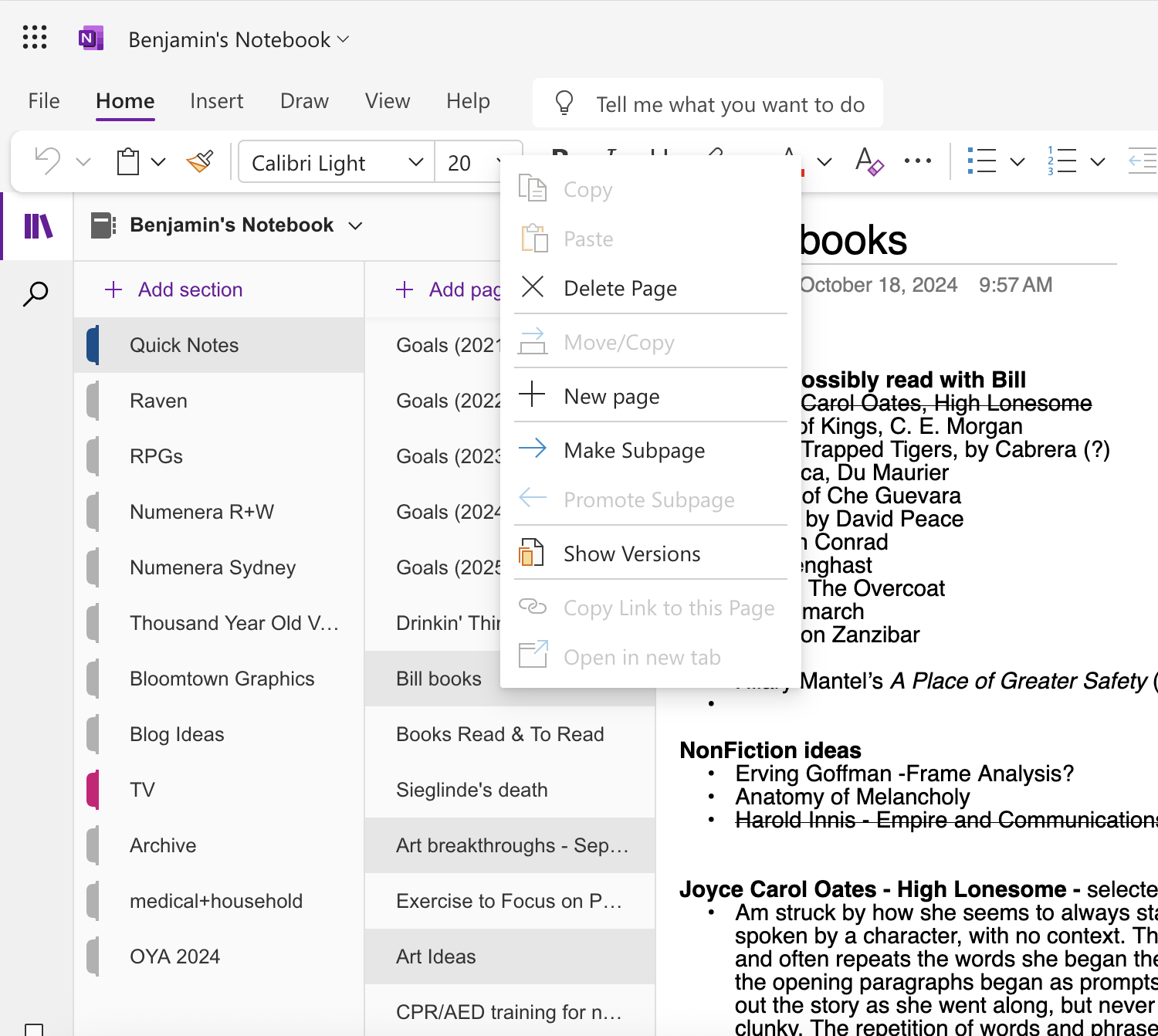Expand the Benjamin's Notebook switcher chevron
This screenshot has width=1158, height=1036.
coord(355,225)
